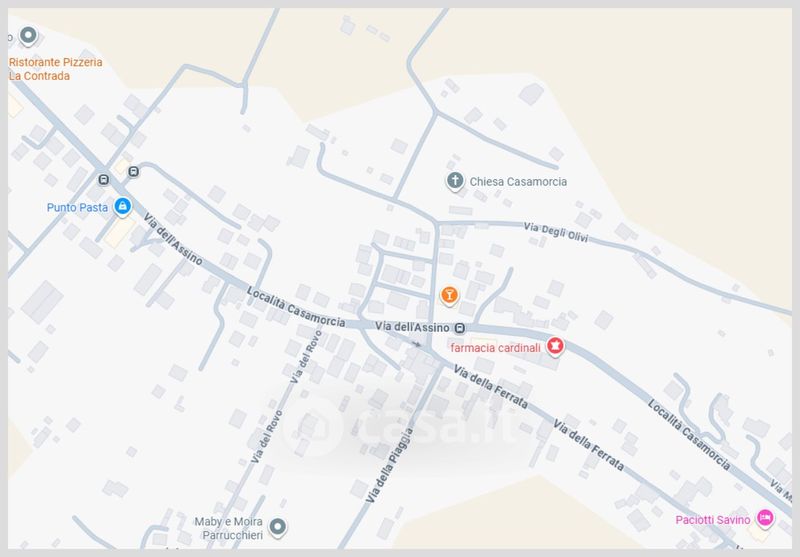Click the farmacia cardinali text label
This screenshot has height=557, width=800.
(x=495, y=348)
